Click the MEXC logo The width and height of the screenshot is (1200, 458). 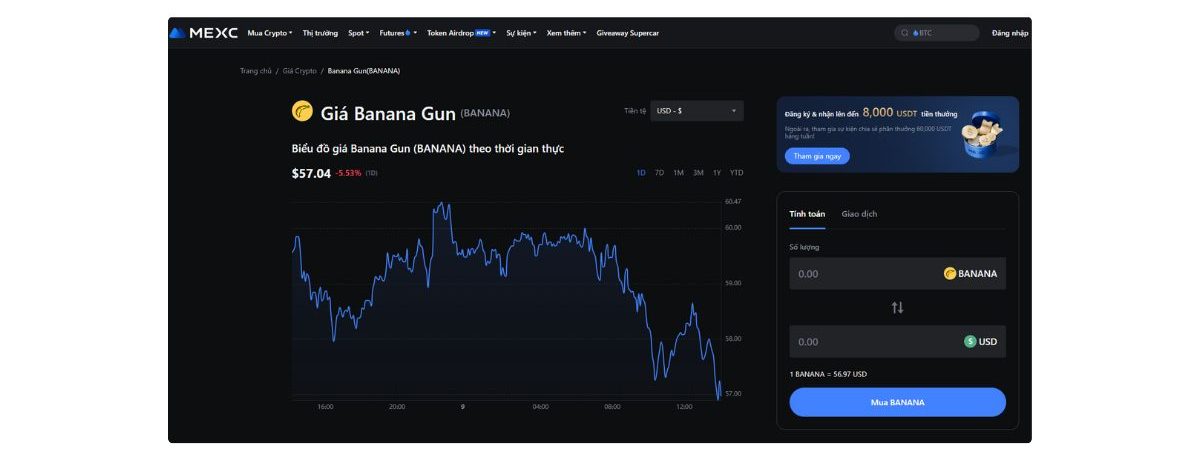coord(204,33)
